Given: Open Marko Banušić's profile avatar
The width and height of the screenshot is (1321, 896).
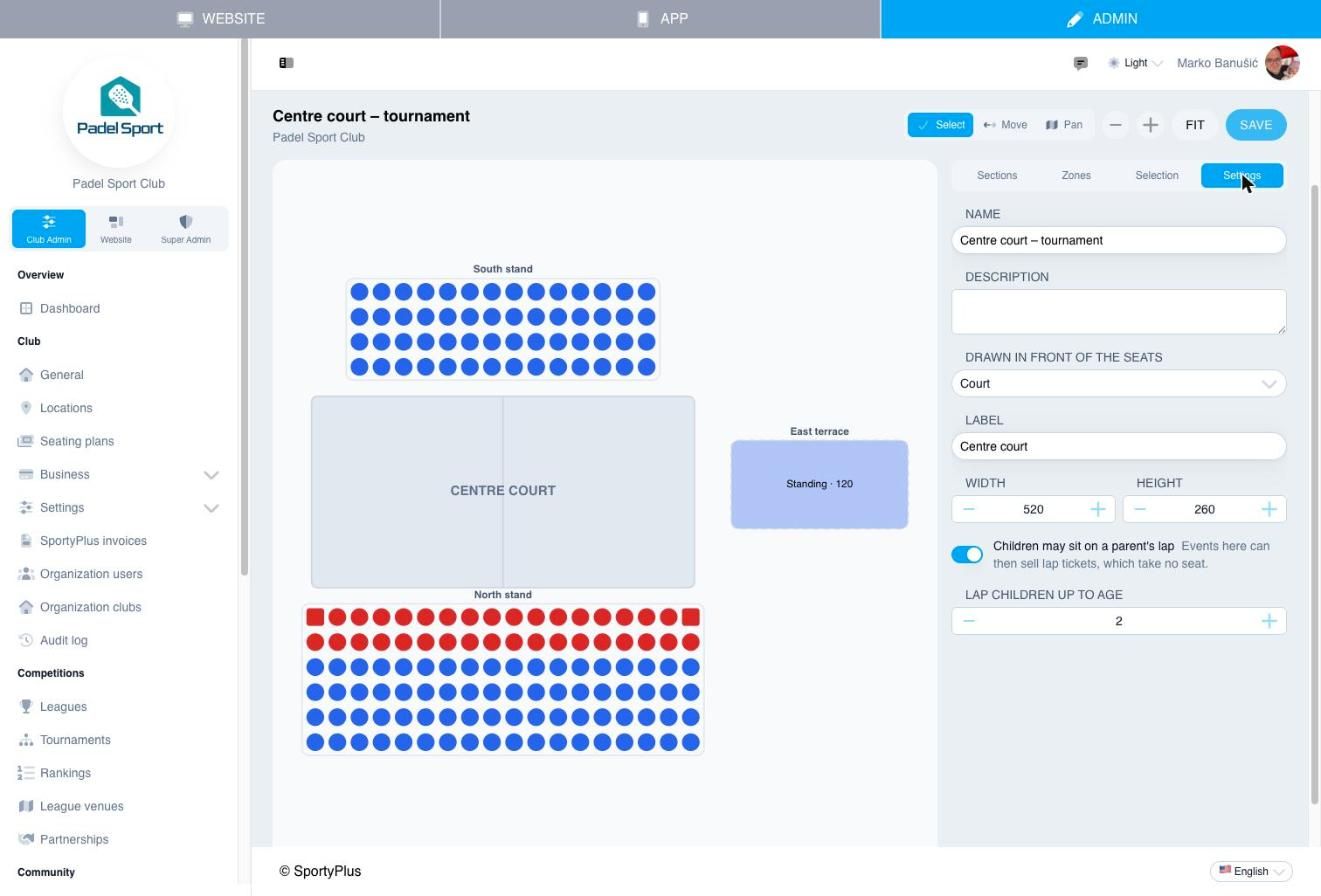Looking at the screenshot, I should (1282, 63).
